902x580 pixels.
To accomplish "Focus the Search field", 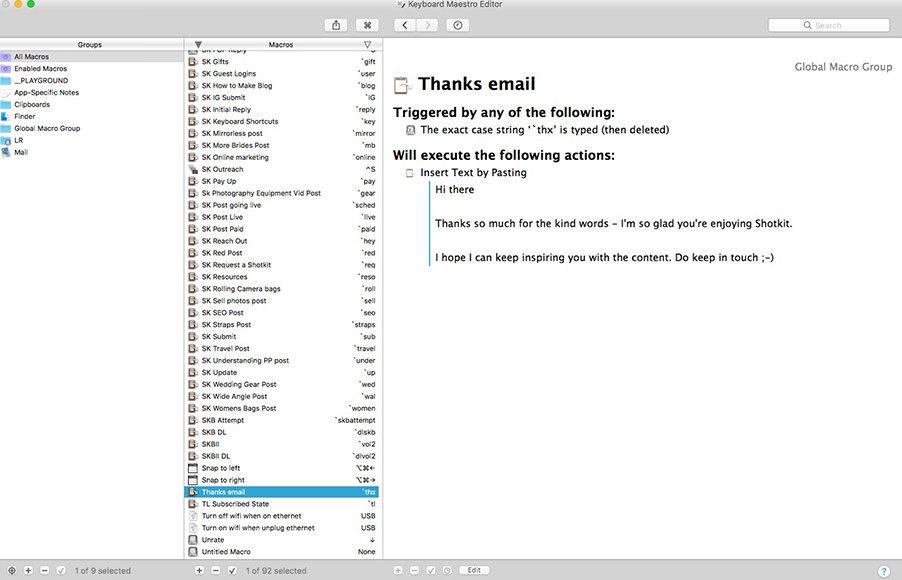I will 829,25.
